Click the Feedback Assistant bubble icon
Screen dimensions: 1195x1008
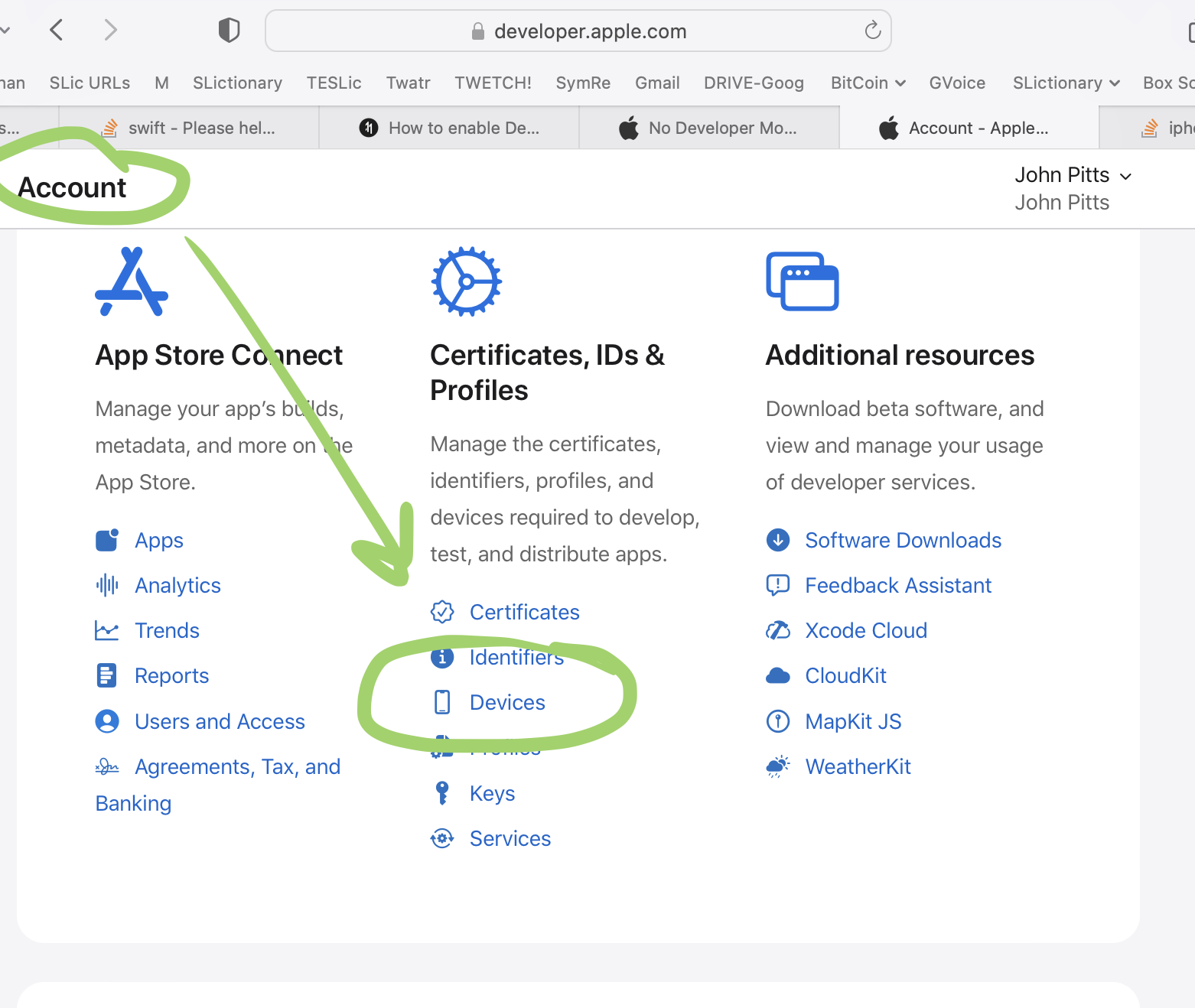click(778, 585)
